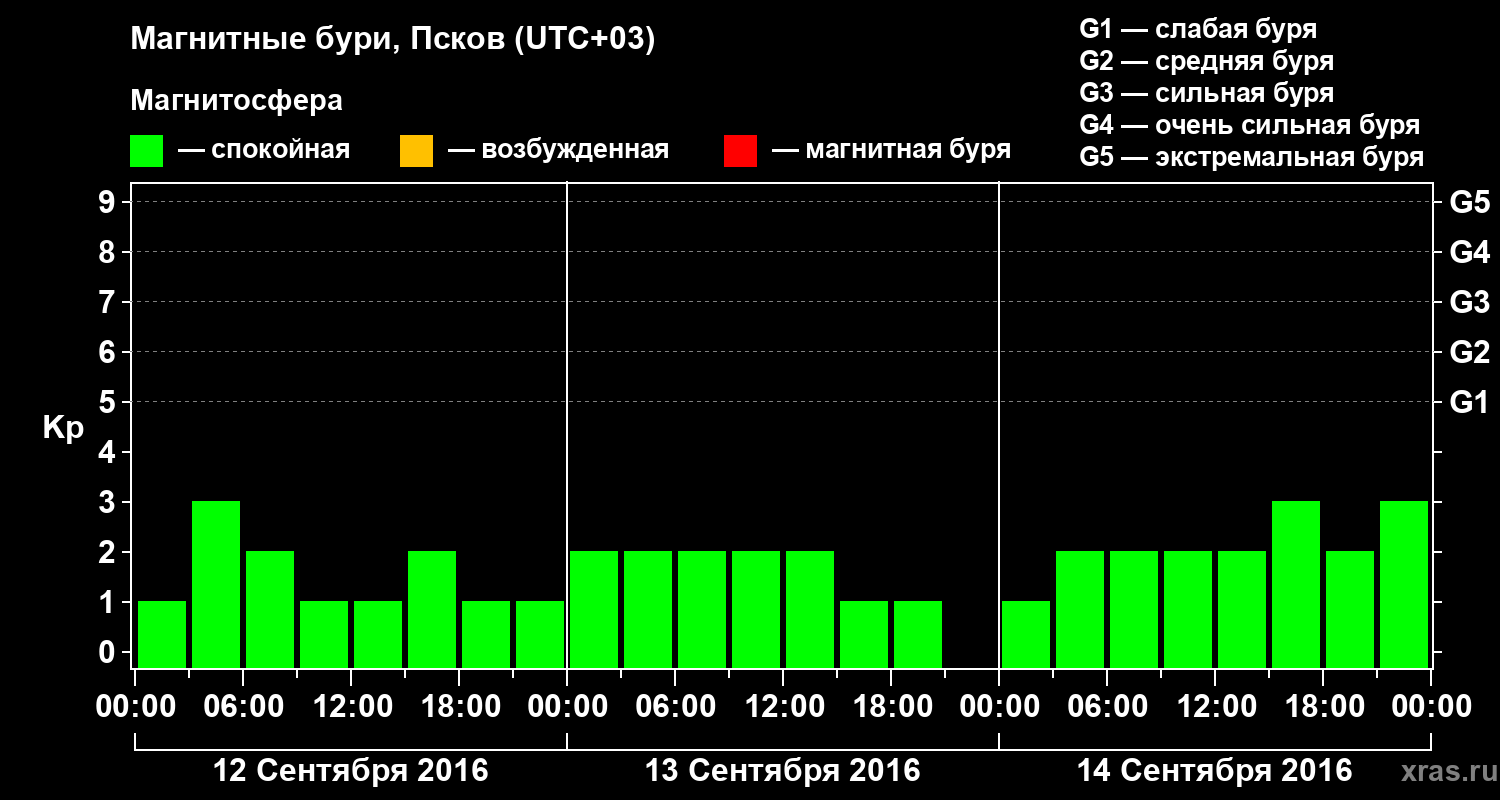Click the '06:00' time label under 12 September
The image size is (1500, 800).
pyautogui.click(x=243, y=708)
